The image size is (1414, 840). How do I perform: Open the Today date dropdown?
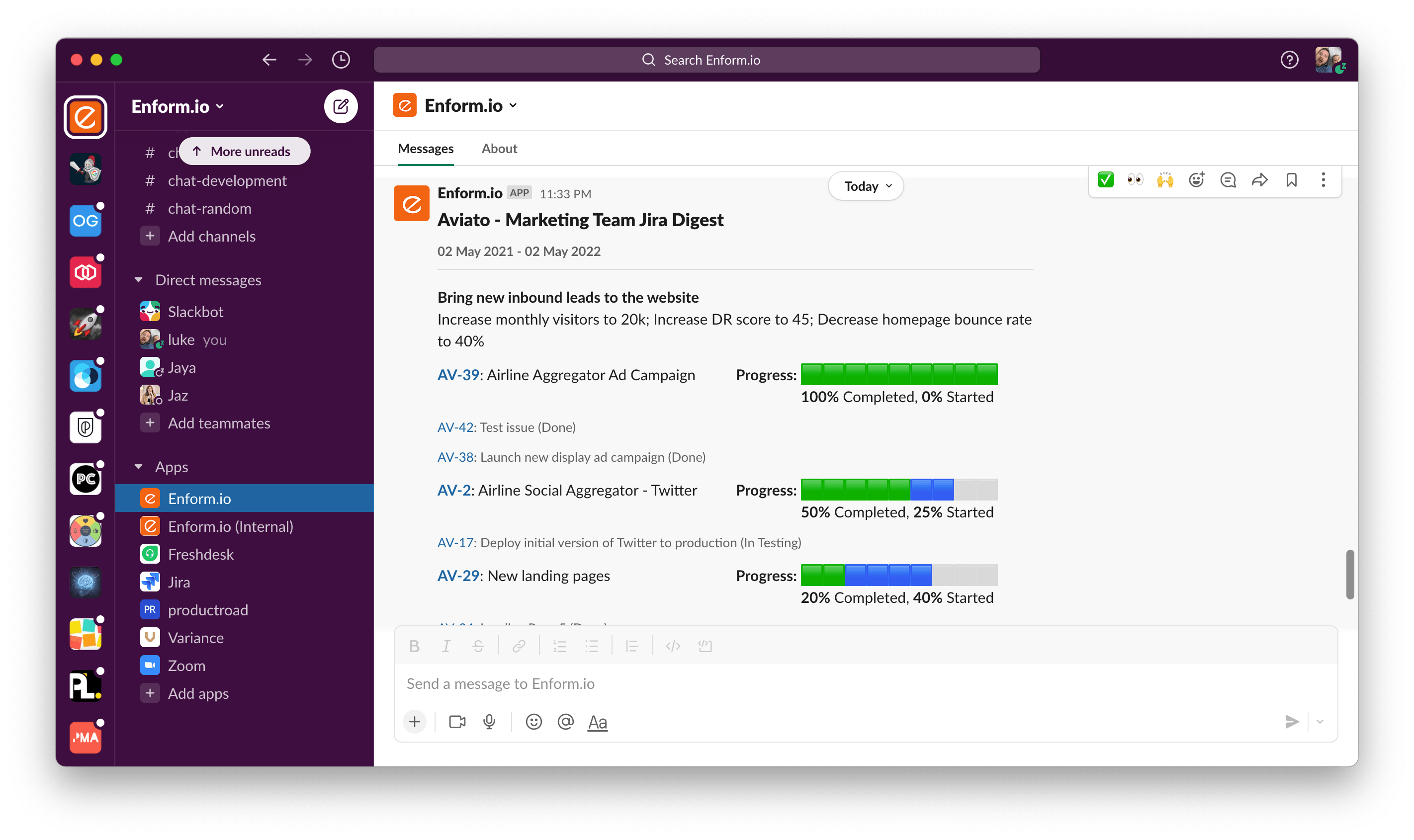pos(866,186)
